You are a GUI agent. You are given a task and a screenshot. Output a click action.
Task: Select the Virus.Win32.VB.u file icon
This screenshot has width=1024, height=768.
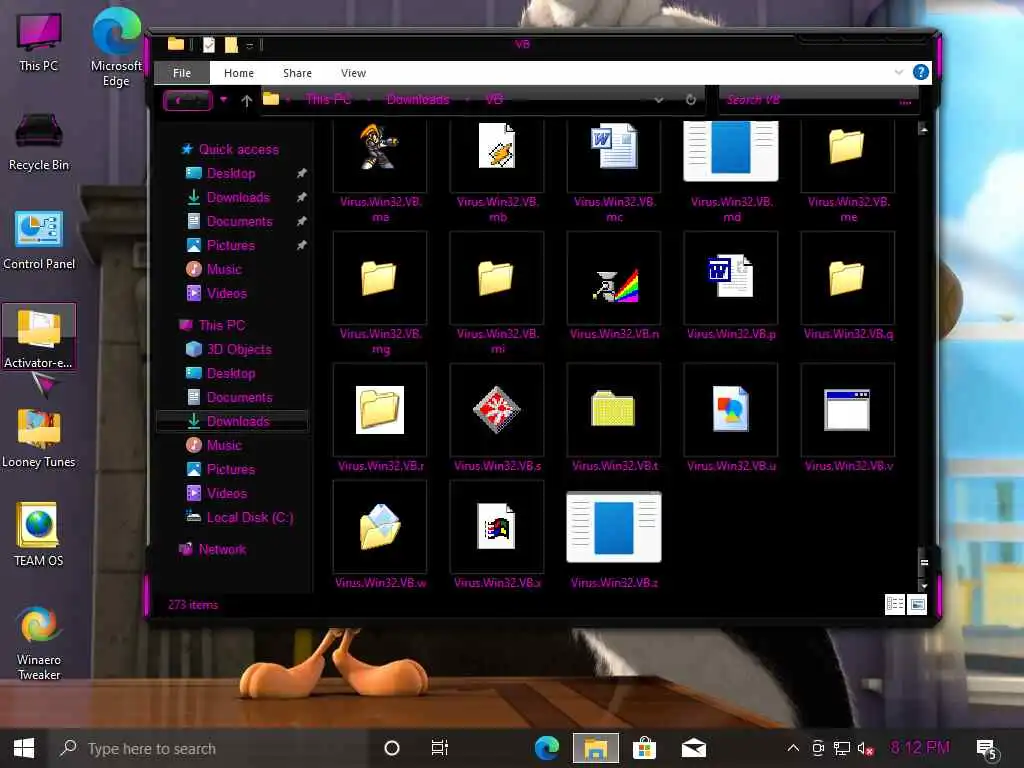coord(731,409)
